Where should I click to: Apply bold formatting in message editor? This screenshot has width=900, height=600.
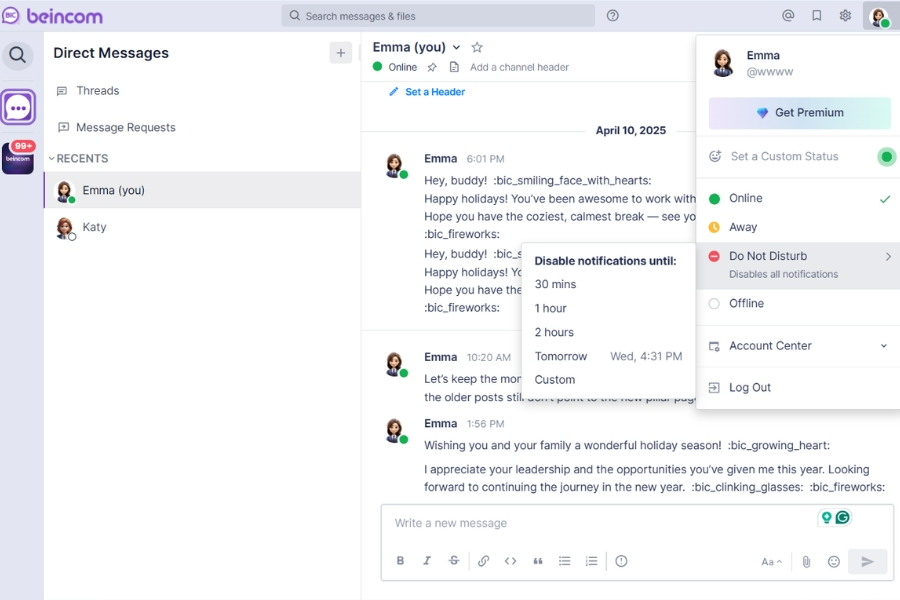coord(400,561)
